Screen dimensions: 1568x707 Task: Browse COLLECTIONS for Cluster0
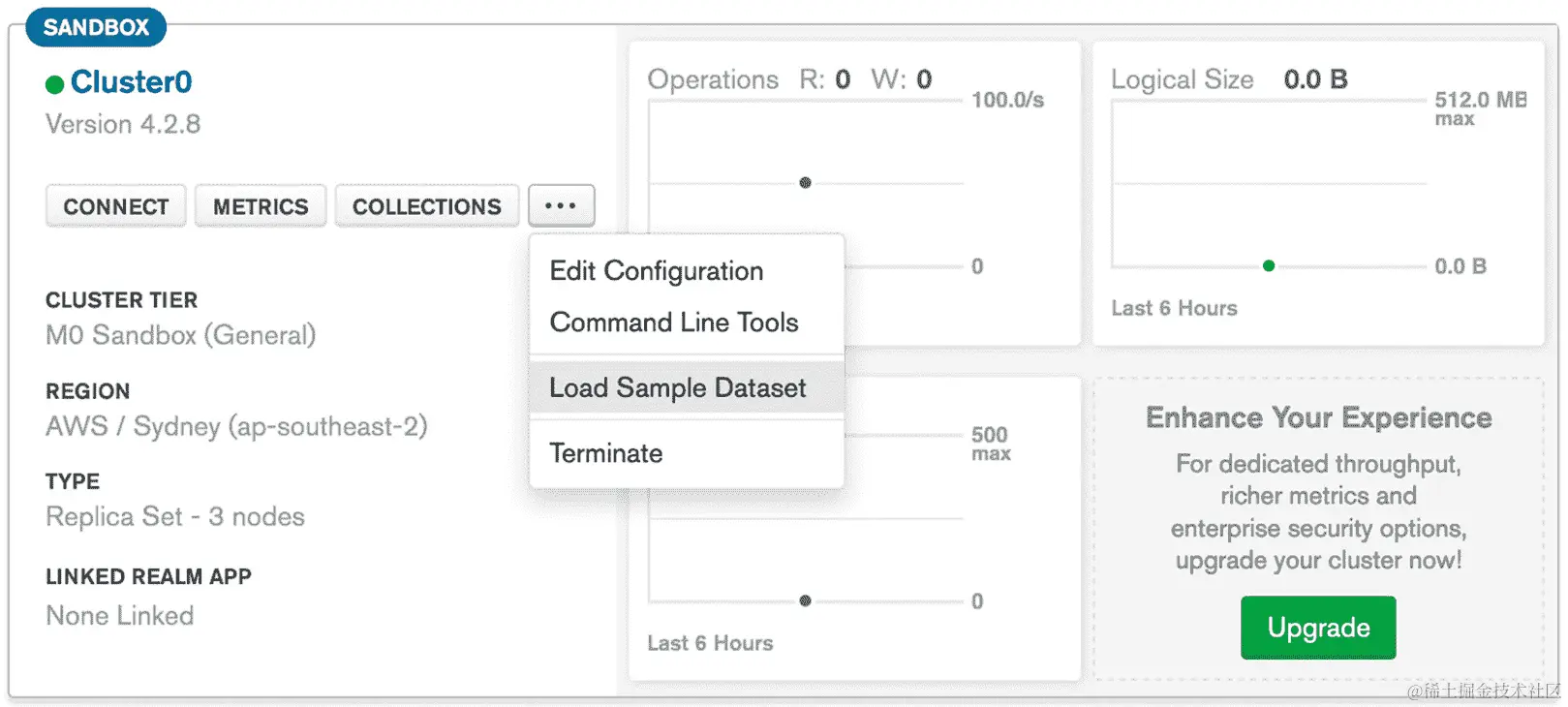[427, 206]
